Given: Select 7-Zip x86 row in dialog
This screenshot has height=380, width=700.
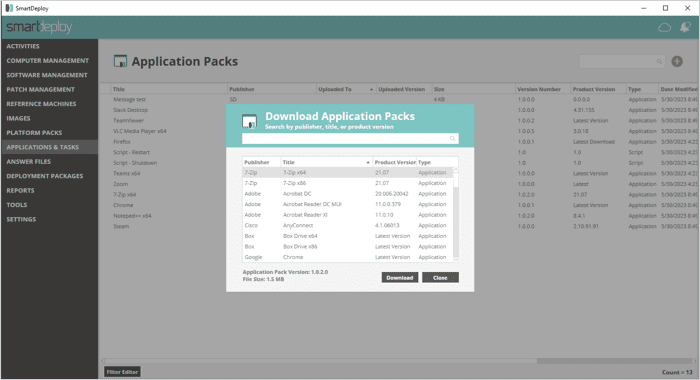Looking at the screenshot, I should pyautogui.click(x=348, y=183).
